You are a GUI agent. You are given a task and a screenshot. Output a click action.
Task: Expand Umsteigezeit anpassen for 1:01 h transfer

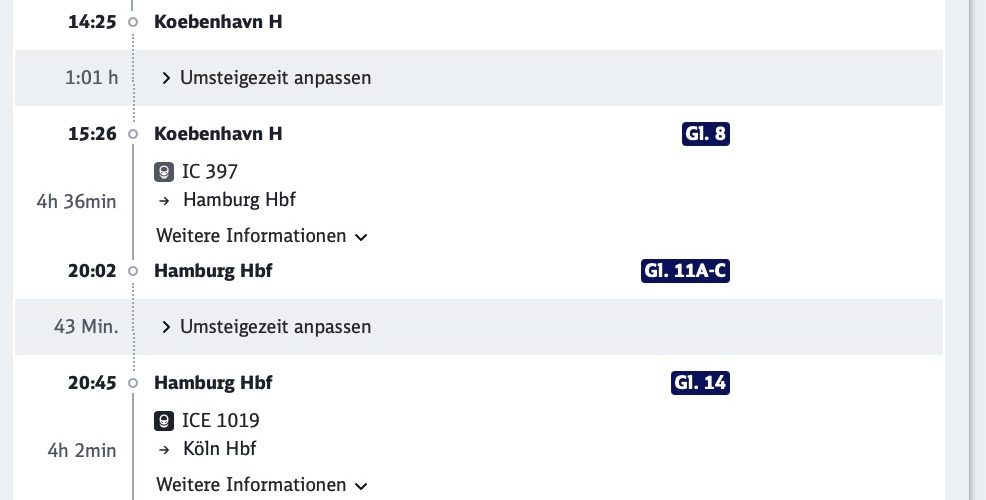click(266, 78)
